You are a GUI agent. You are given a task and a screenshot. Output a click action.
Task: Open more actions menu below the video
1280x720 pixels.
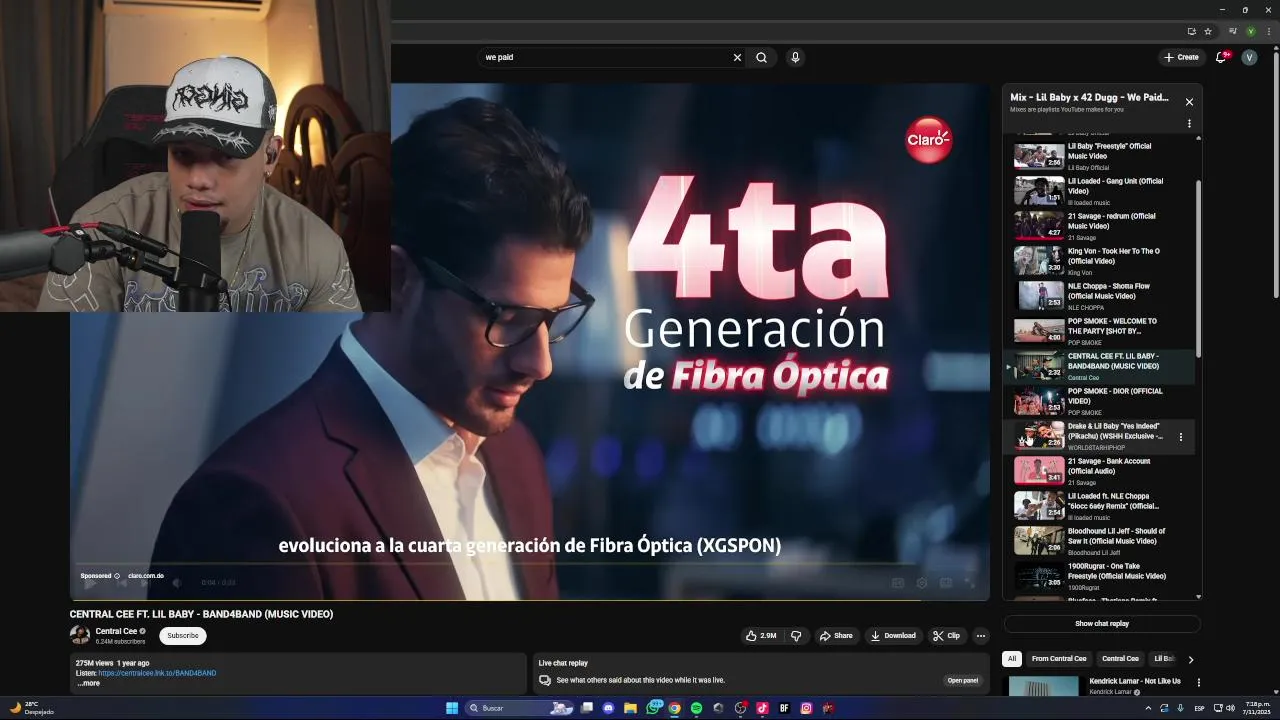[981, 636]
